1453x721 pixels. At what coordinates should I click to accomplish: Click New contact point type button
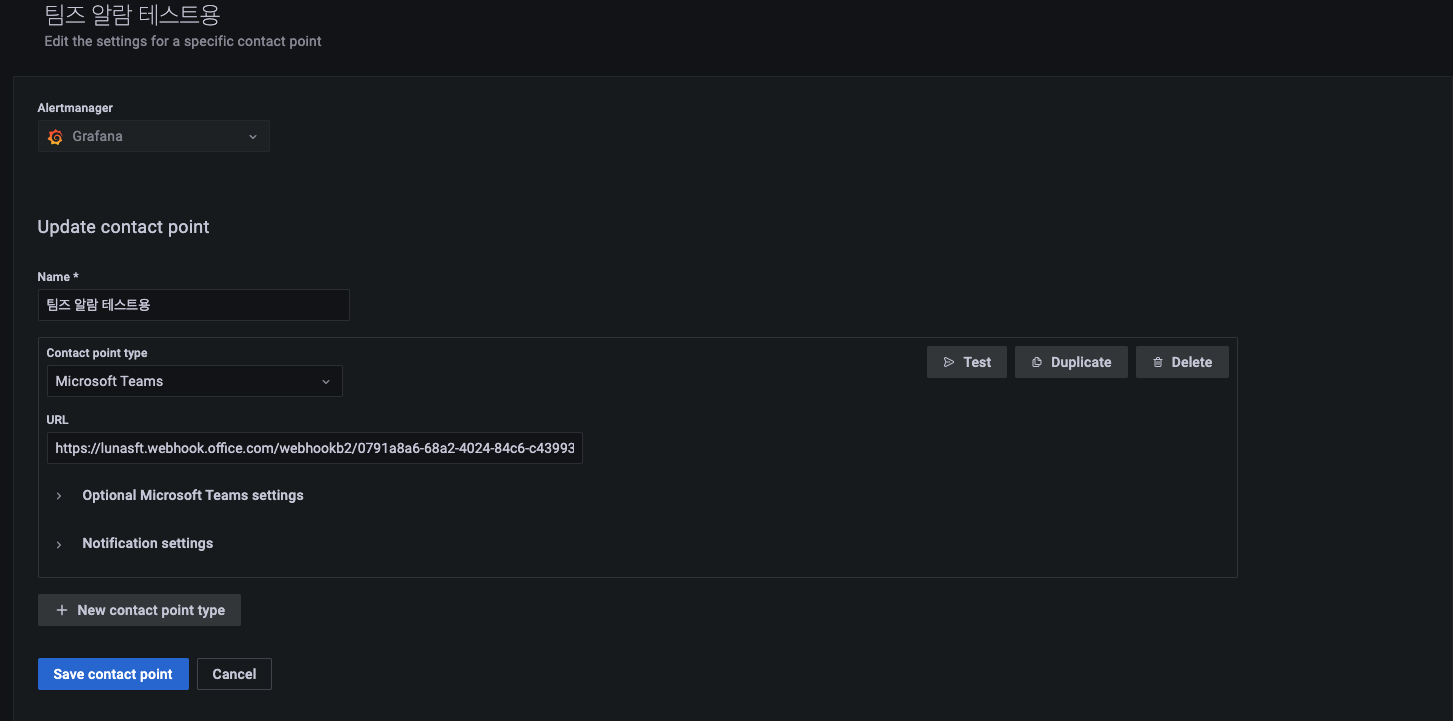(x=139, y=610)
